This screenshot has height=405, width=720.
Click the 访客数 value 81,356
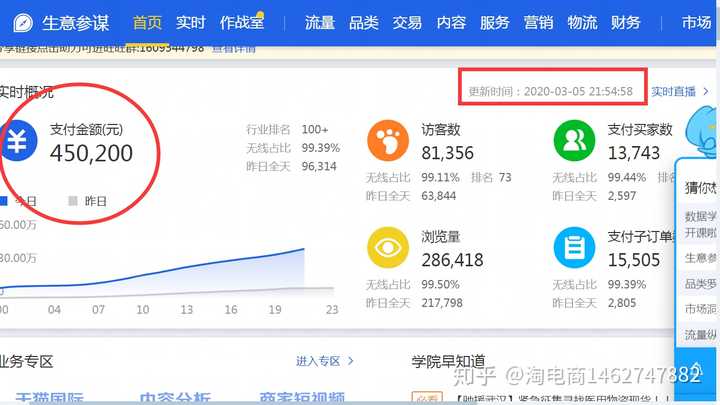447,153
